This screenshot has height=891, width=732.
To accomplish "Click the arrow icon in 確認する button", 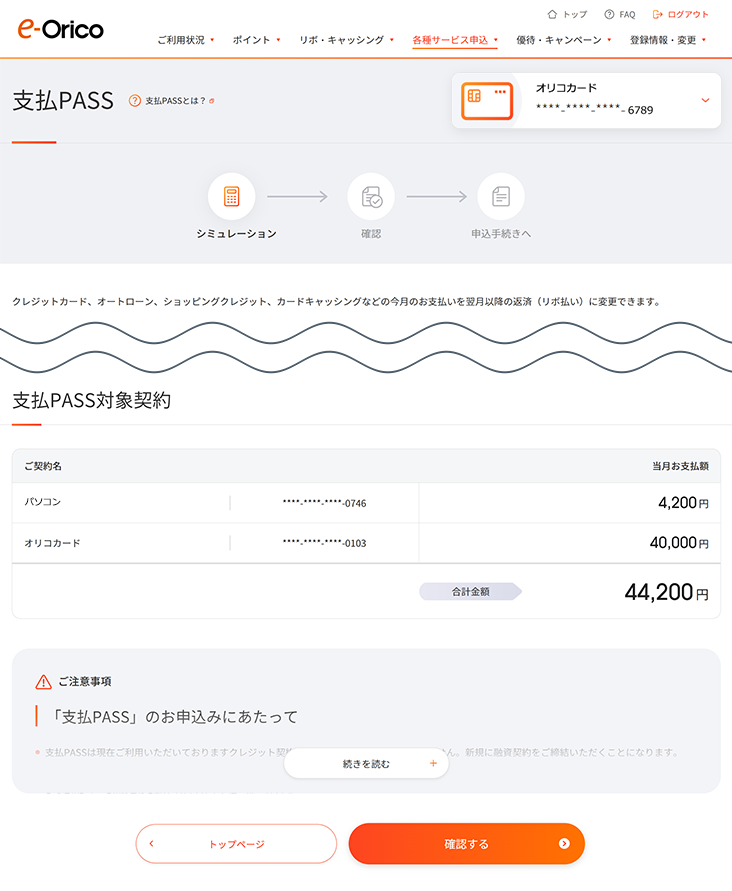I will coord(564,843).
